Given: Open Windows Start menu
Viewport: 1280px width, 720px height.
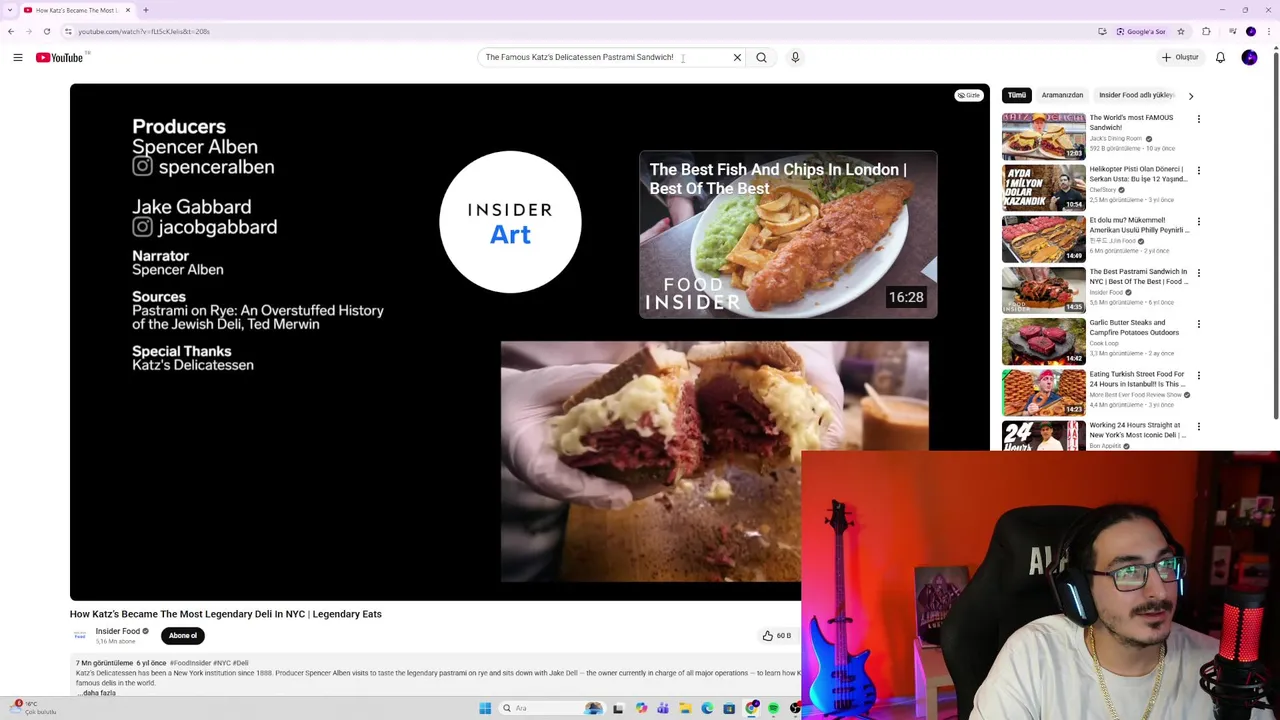Looking at the screenshot, I should point(485,709).
